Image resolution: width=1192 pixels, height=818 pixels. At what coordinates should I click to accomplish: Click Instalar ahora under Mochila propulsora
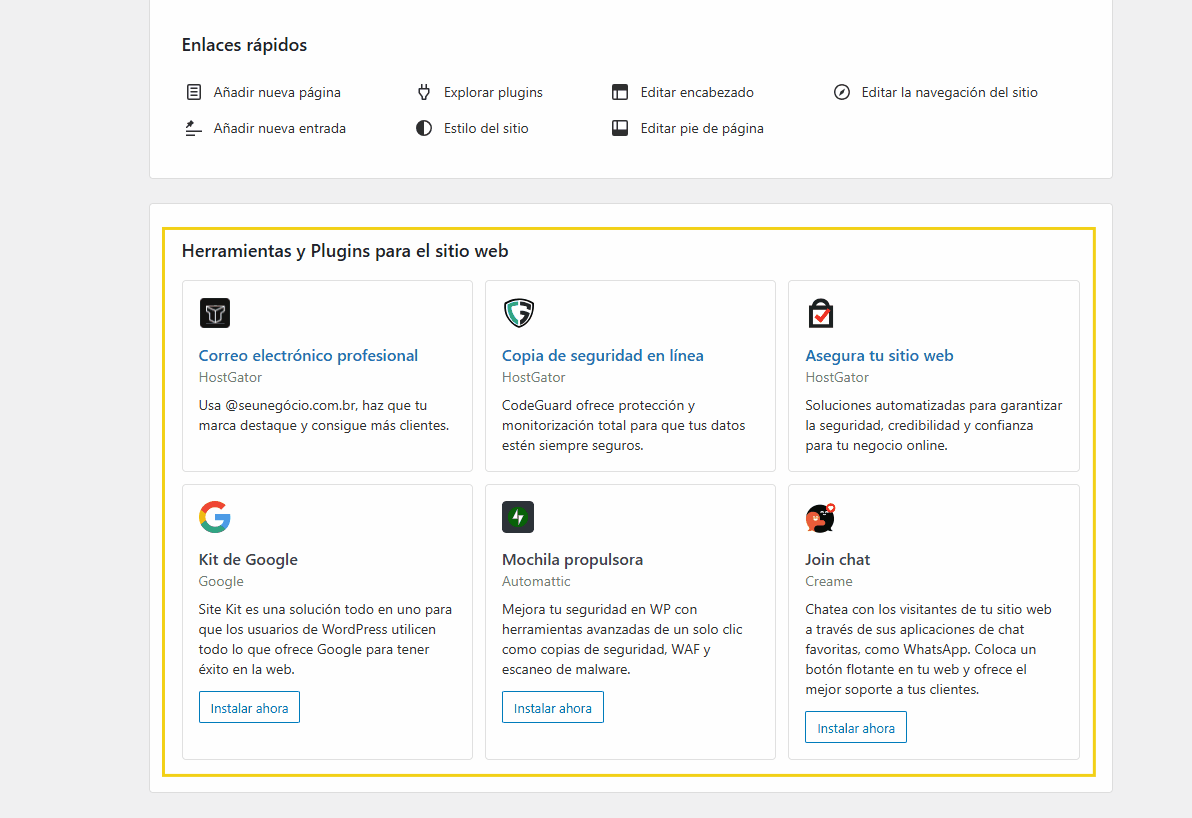point(553,706)
